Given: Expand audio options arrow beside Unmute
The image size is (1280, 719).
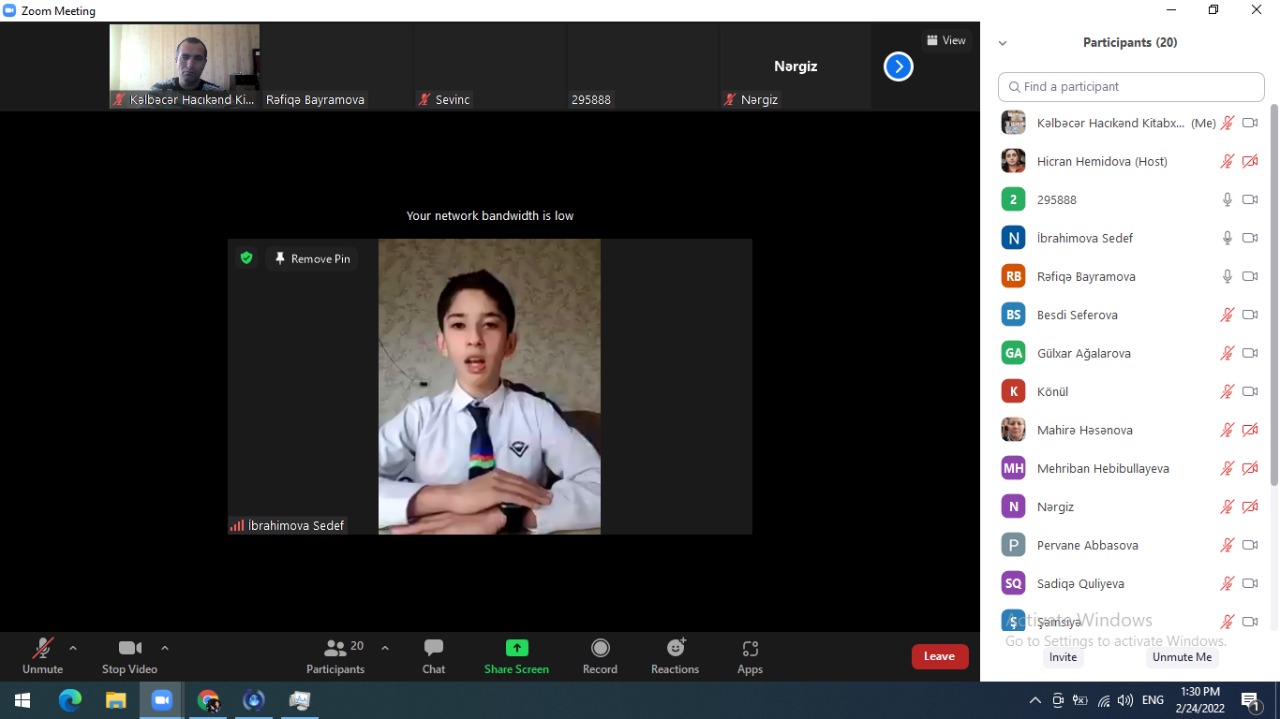Looking at the screenshot, I should [x=73, y=648].
